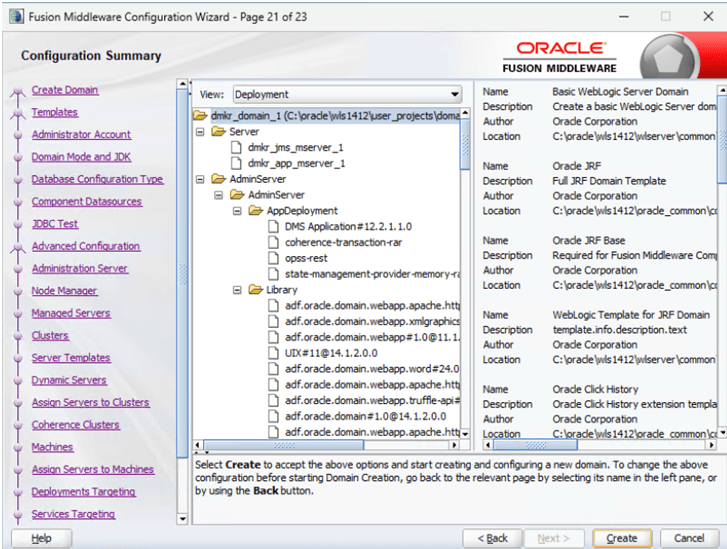Screen dimensions: 727x549
Task: Click the step bullet next to Node Manager
Action: 18,292
